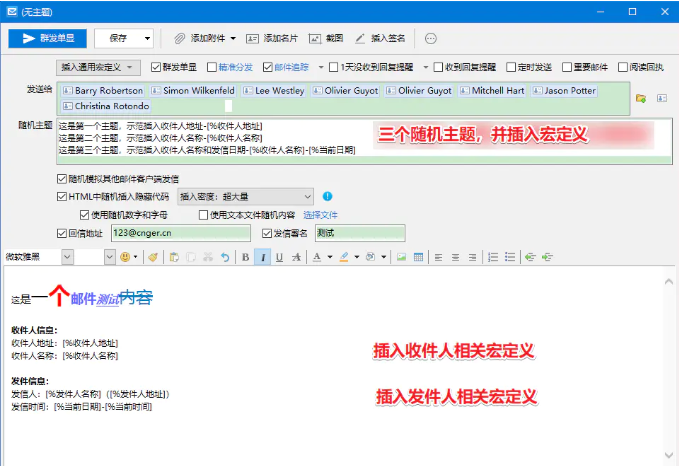Select the Simon Wilkenfeld recipient chip
The width and height of the screenshot is (679, 466).
[x=193, y=91]
